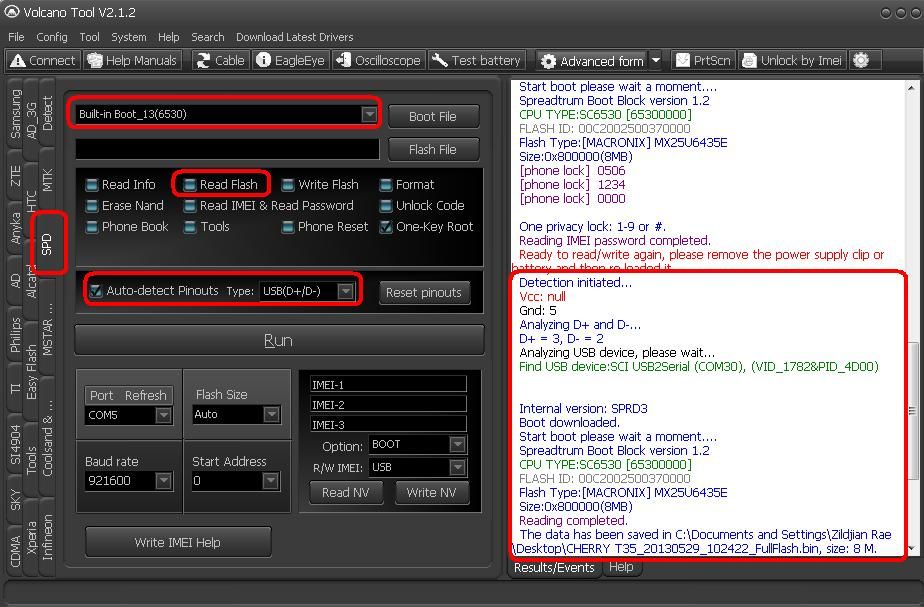Click the Cable toolbar icon

click(x=219, y=60)
